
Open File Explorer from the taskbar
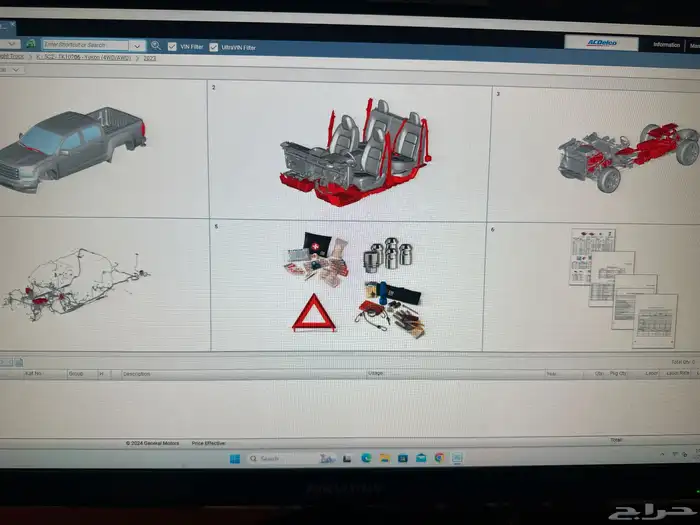[384, 458]
